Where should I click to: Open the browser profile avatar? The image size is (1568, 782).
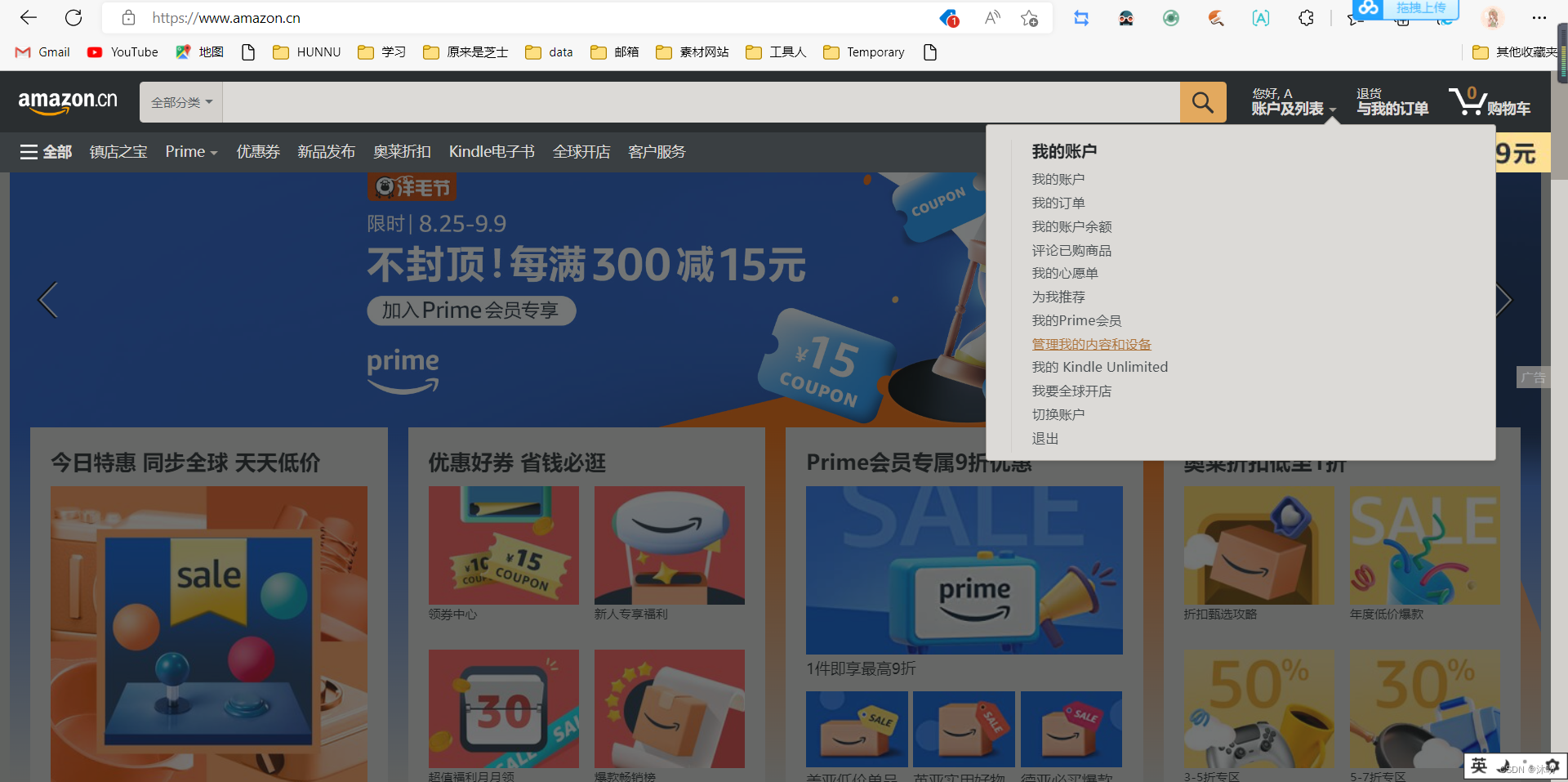coord(1493,17)
